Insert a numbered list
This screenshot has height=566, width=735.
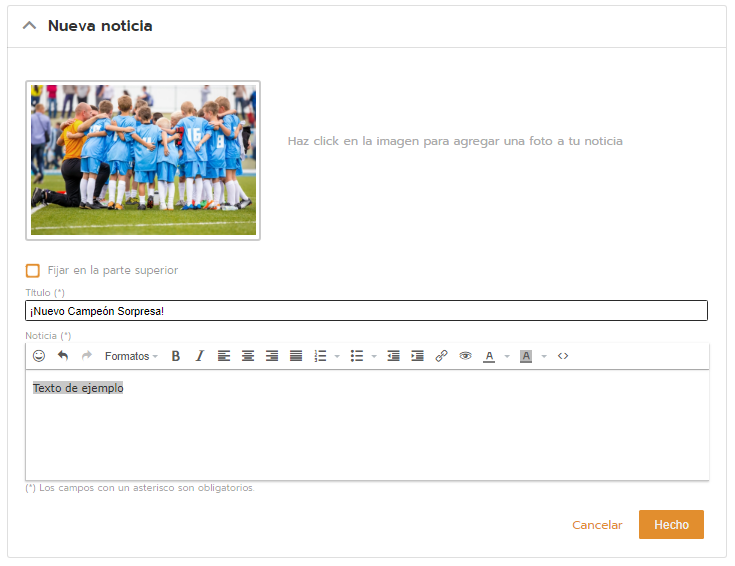coord(320,356)
